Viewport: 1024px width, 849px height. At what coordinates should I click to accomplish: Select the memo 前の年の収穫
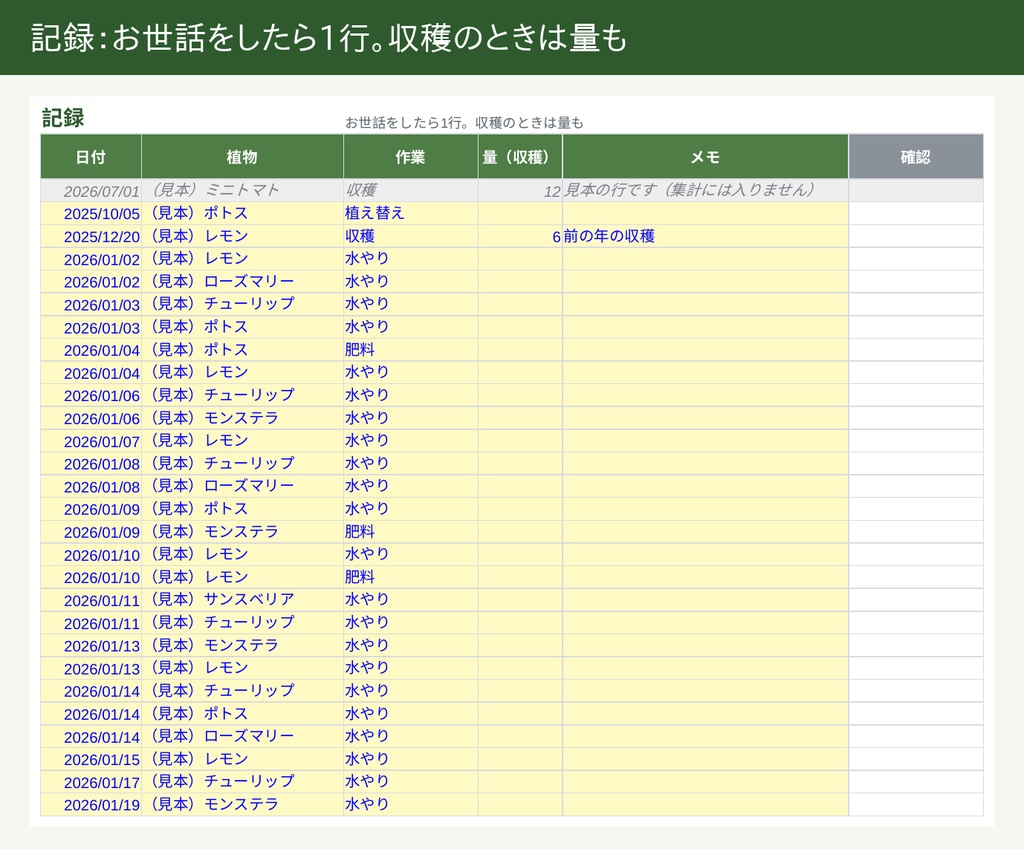[x=705, y=236]
